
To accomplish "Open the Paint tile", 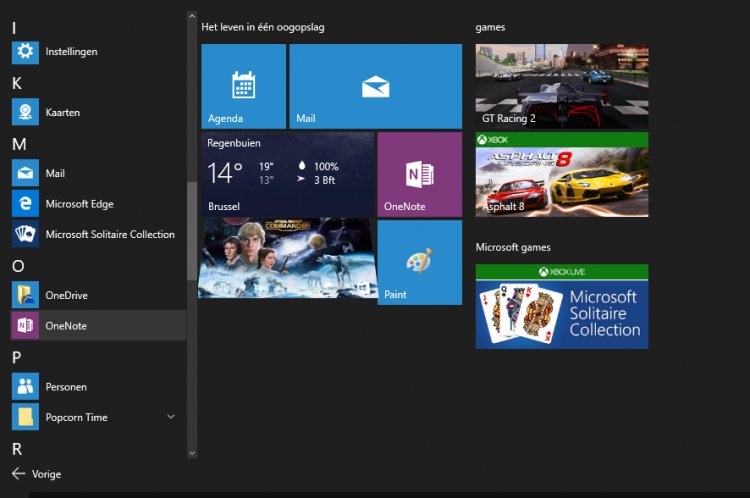I will [419, 262].
